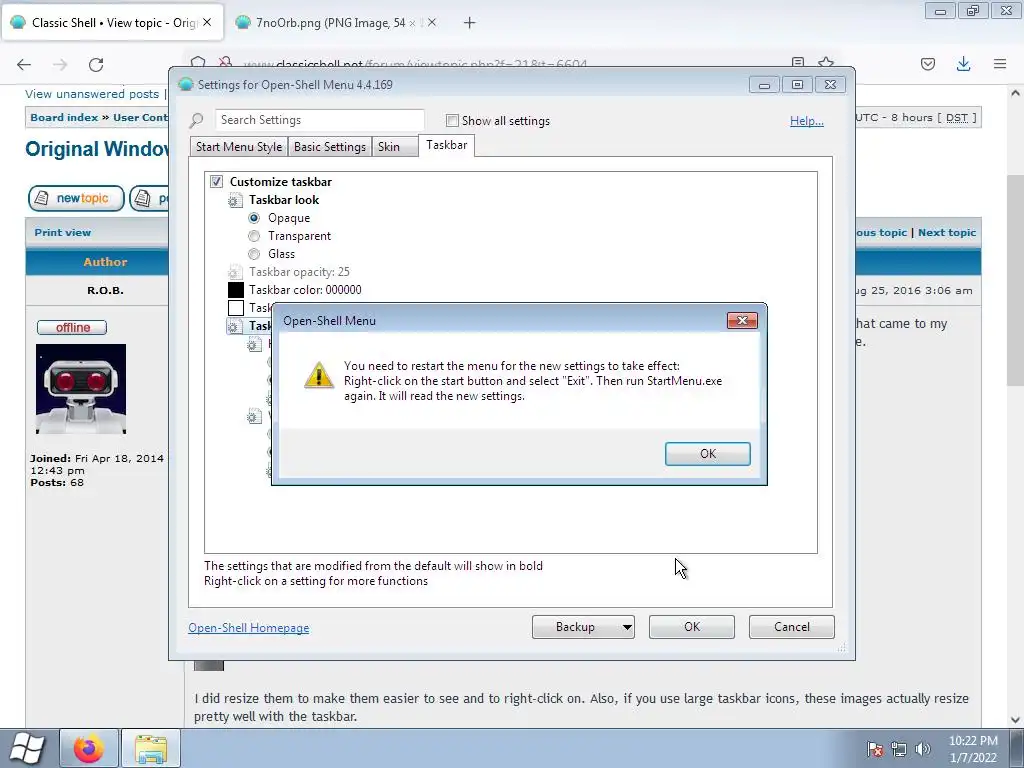The width and height of the screenshot is (1024, 768).
Task: Reload the browser page
Action: 96,64
